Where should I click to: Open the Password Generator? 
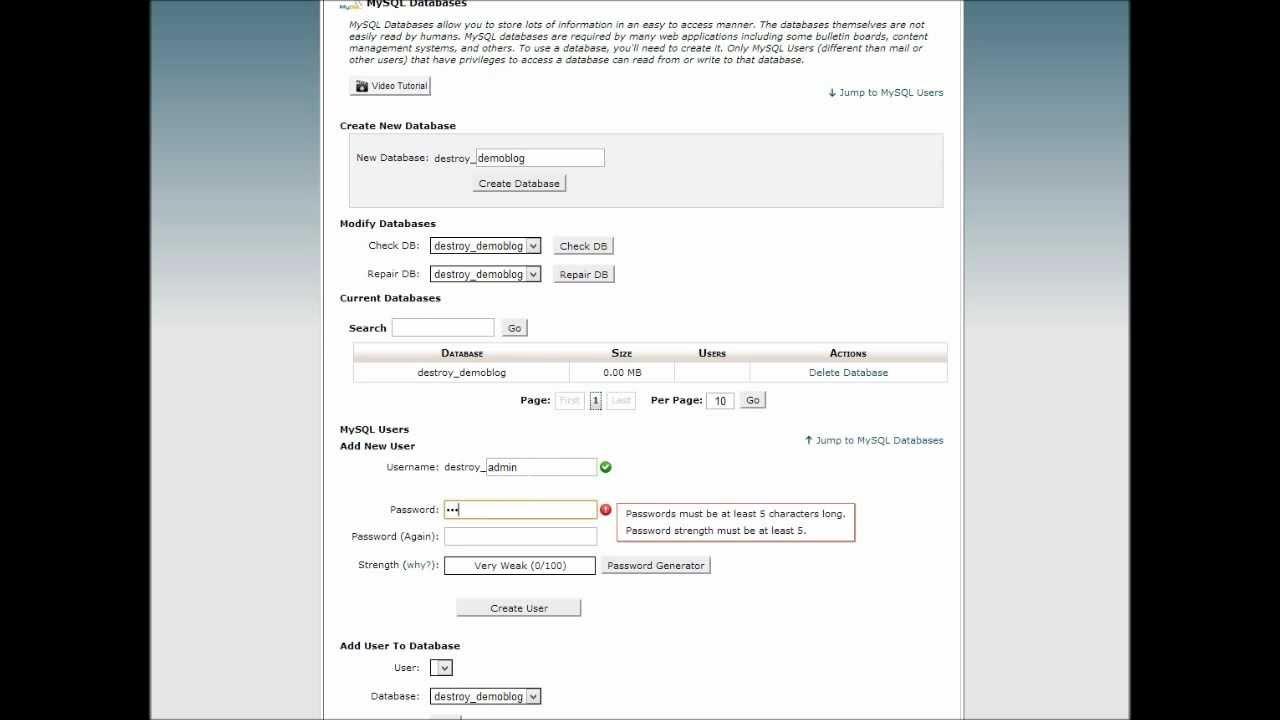[x=656, y=566]
